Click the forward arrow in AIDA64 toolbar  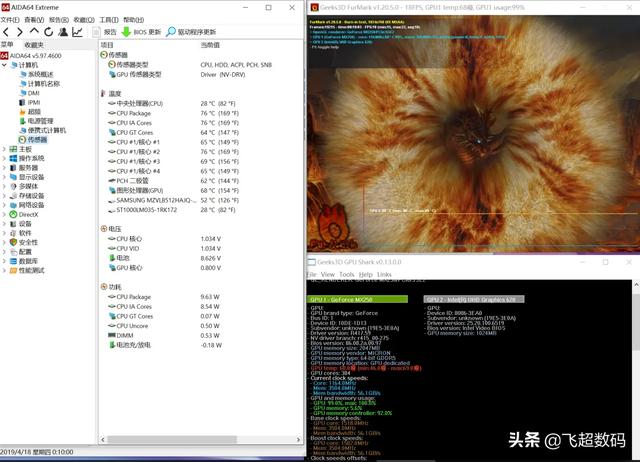tap(20, 32)
